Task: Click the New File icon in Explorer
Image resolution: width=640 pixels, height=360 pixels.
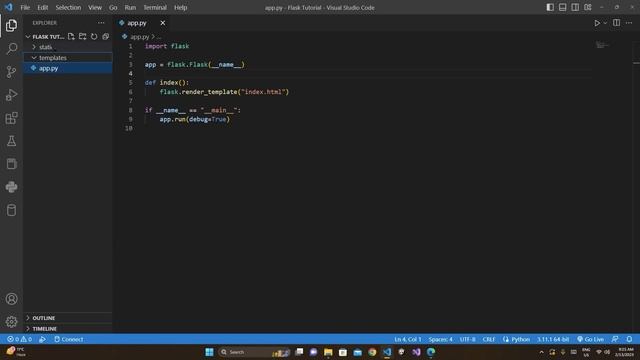Action: coord(71,36)
